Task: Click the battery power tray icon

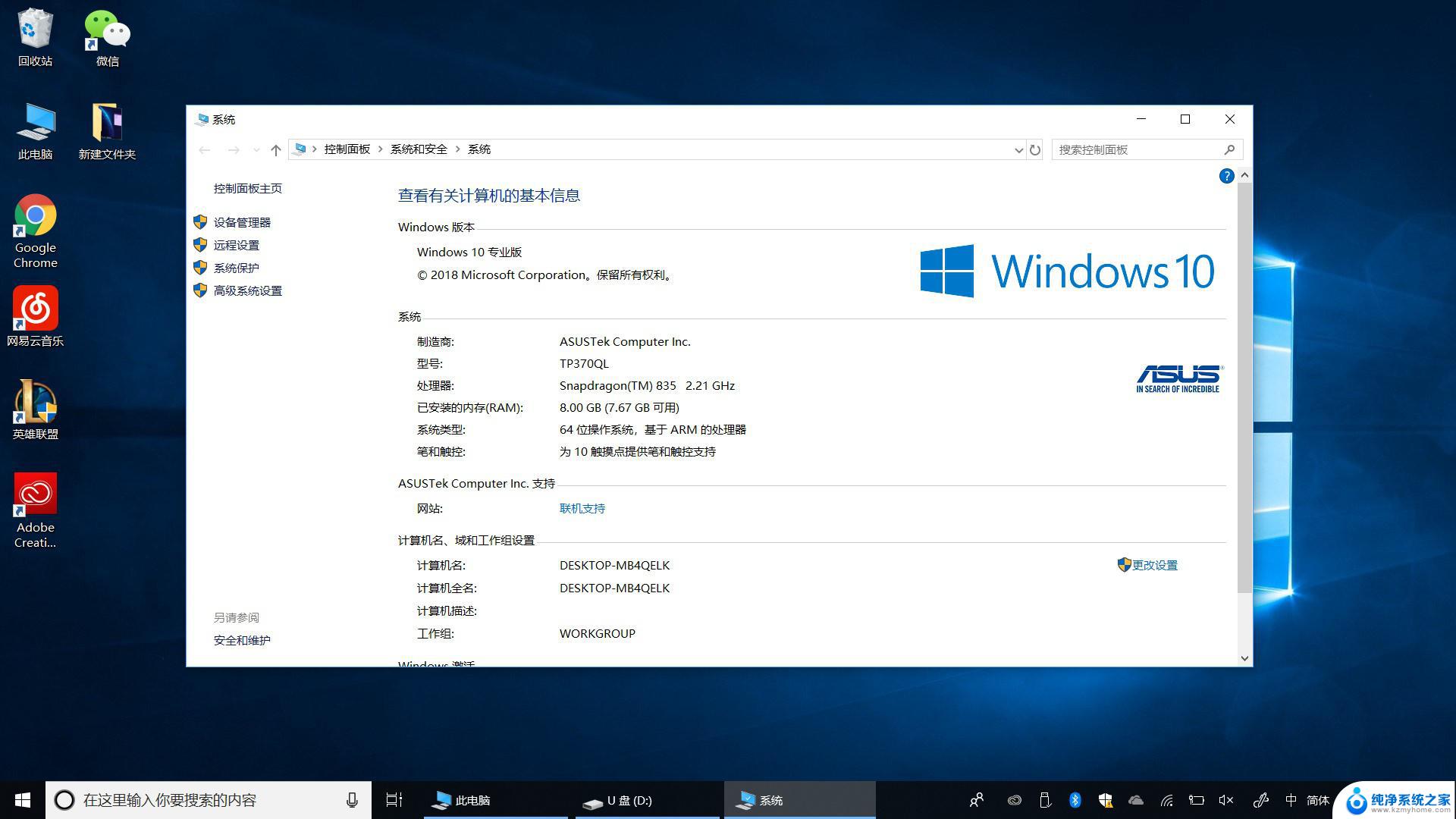Action: click(x=1197, y=800)
